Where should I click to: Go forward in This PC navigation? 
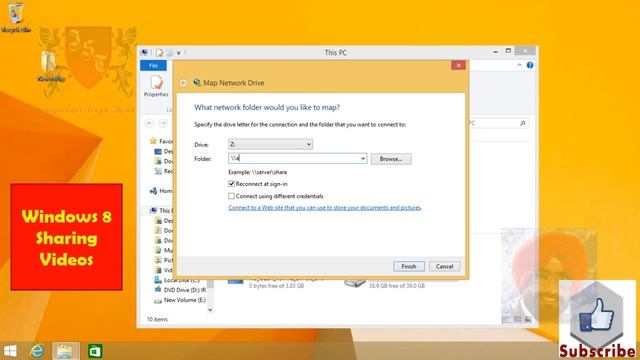[x=162, y=123]
